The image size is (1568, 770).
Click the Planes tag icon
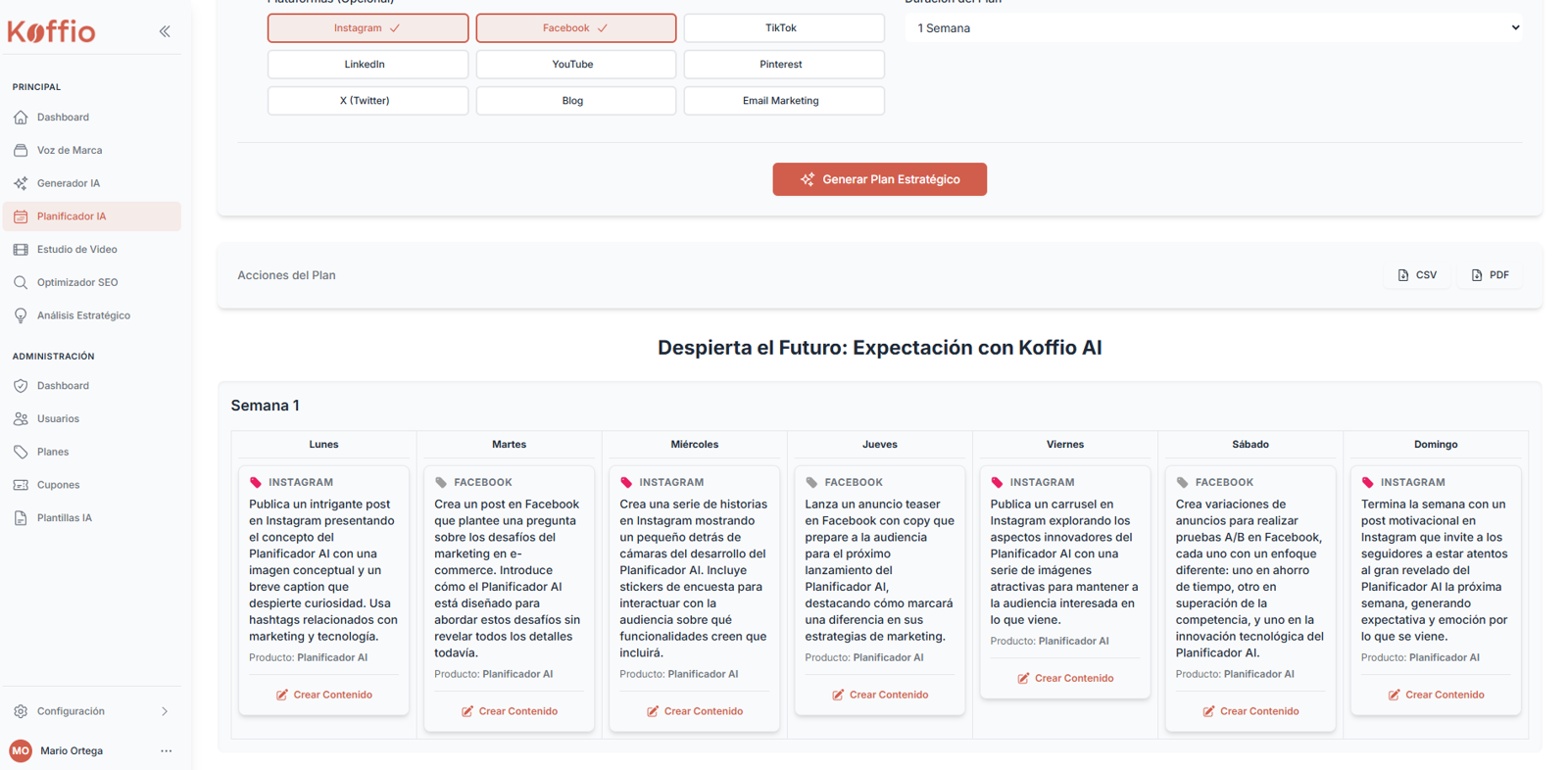click(x=21, y=452)
